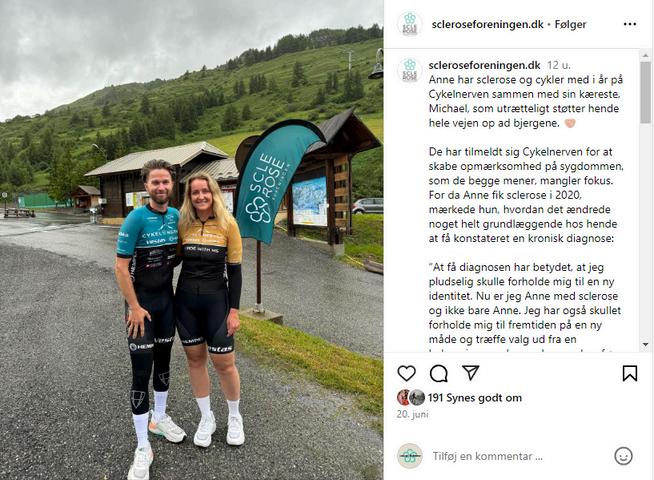Save post using the bookmark icon
This screenshot has height=480, width=654.
click(629, 373)
